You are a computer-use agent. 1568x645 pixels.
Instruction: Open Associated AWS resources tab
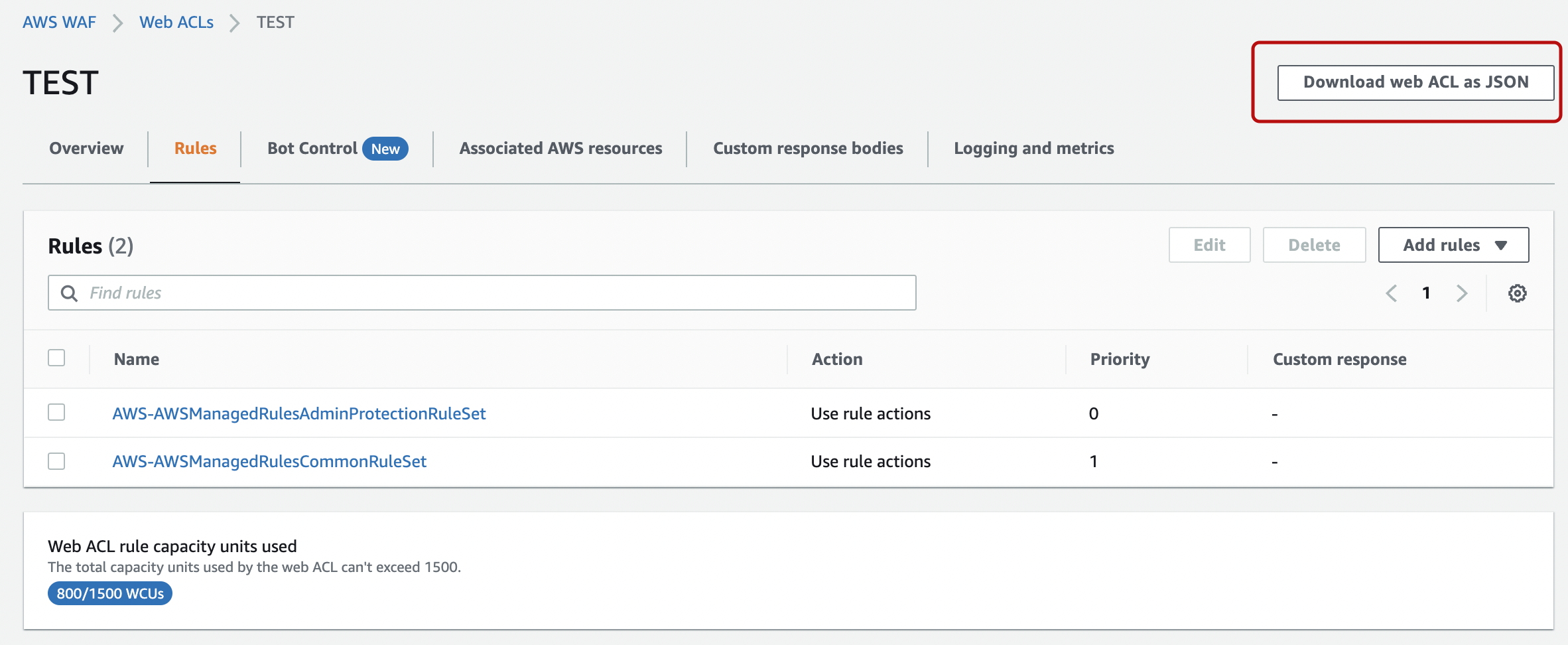coord(560,148)
